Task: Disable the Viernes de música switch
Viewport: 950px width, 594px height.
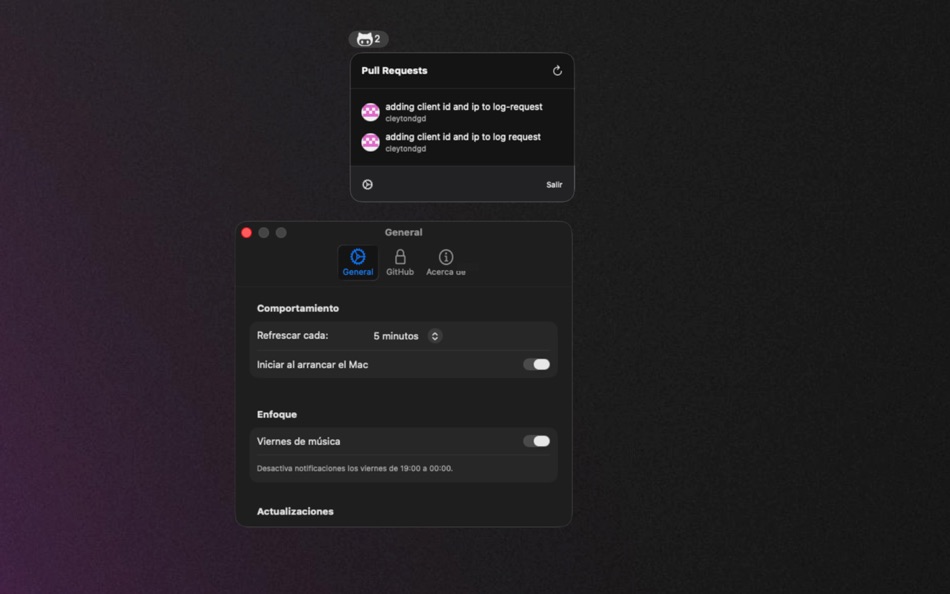Action: 536,441
